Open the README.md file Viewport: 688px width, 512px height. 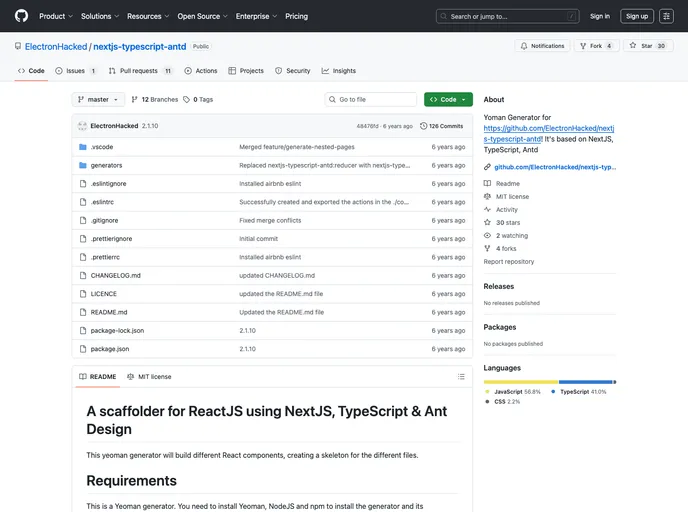pos(109,312)
